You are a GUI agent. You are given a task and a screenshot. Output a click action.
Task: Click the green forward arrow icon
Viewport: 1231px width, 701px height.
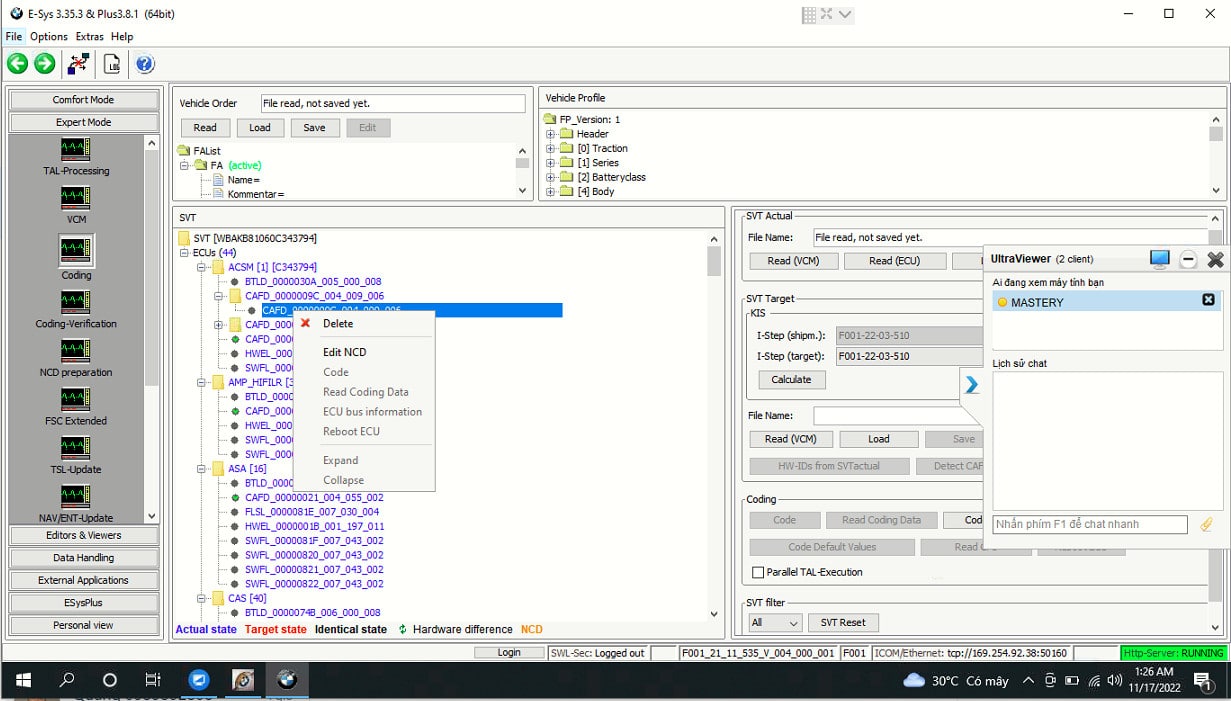pyautogui.click(x=44, y=63)
